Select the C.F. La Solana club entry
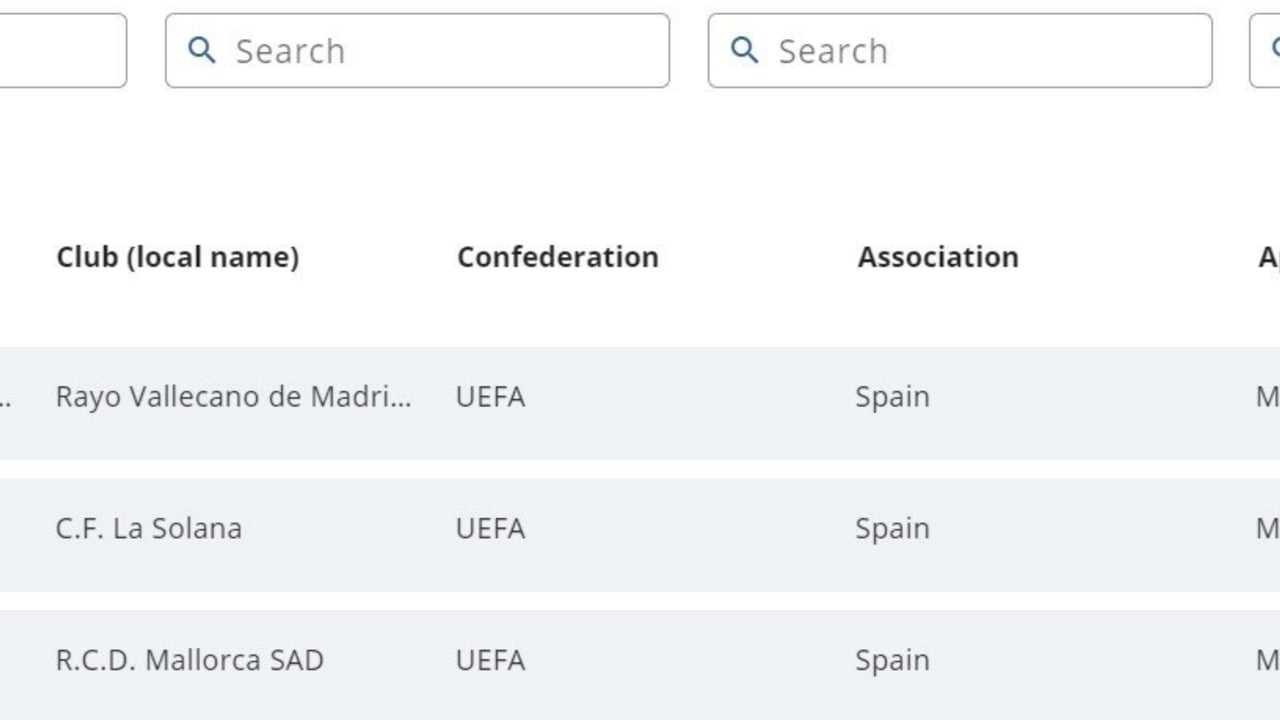 (x=149, y=528)
